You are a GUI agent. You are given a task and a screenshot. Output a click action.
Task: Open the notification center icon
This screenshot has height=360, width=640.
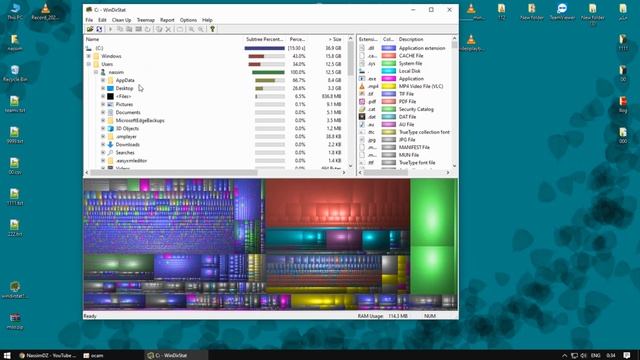627,355
